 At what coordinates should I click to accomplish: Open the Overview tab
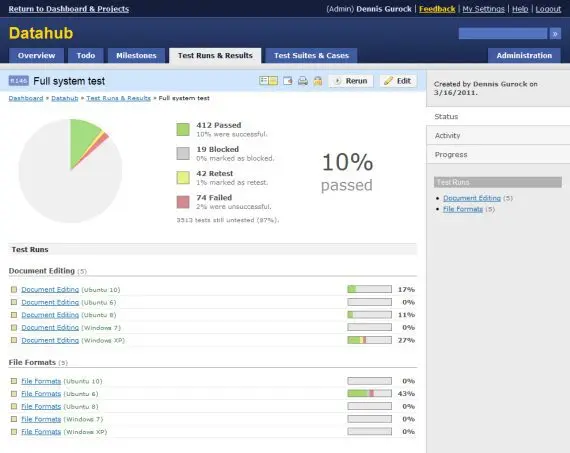click(x=36, y=56)
